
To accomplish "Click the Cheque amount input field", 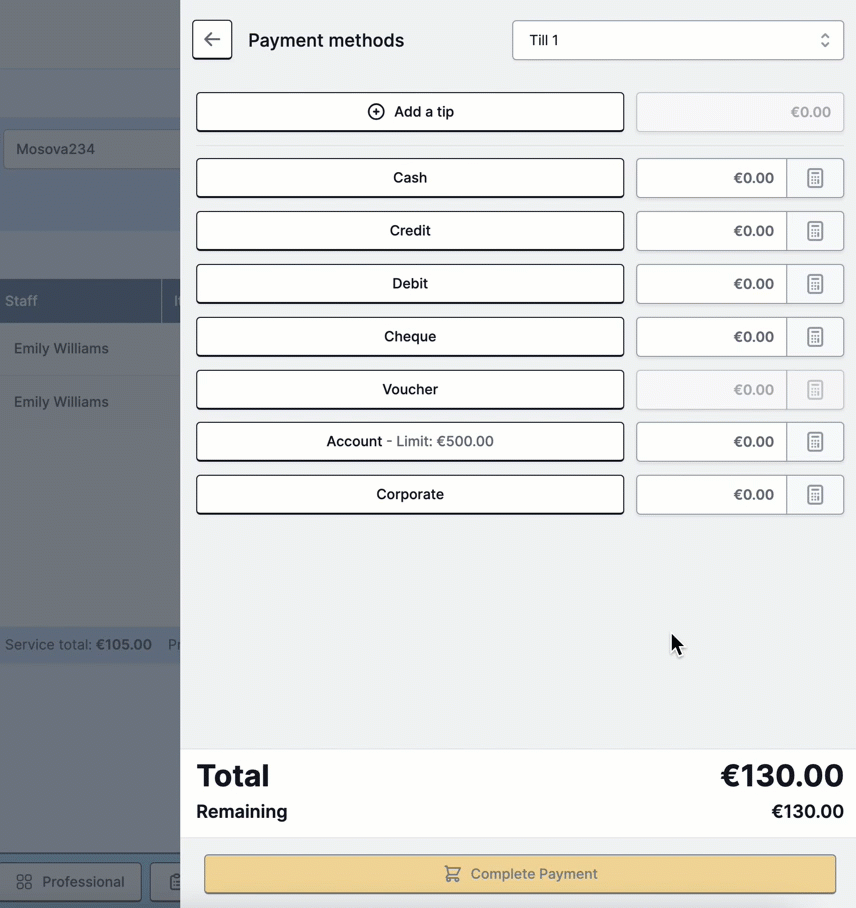I will tap(712, 337).
